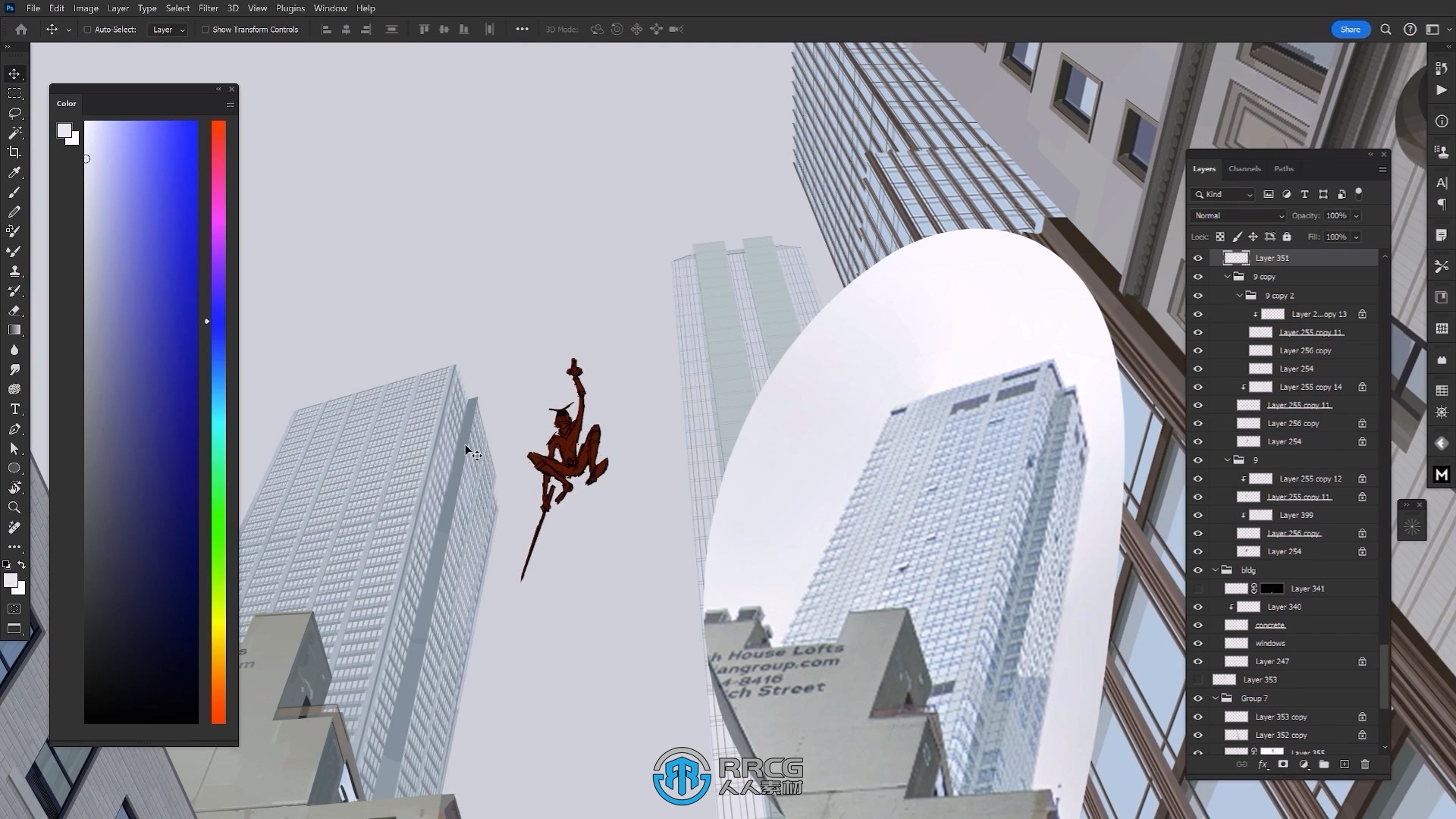Click Layer 340 thumbnail
Screen dimensions: 1456x819
[1248, 607]
